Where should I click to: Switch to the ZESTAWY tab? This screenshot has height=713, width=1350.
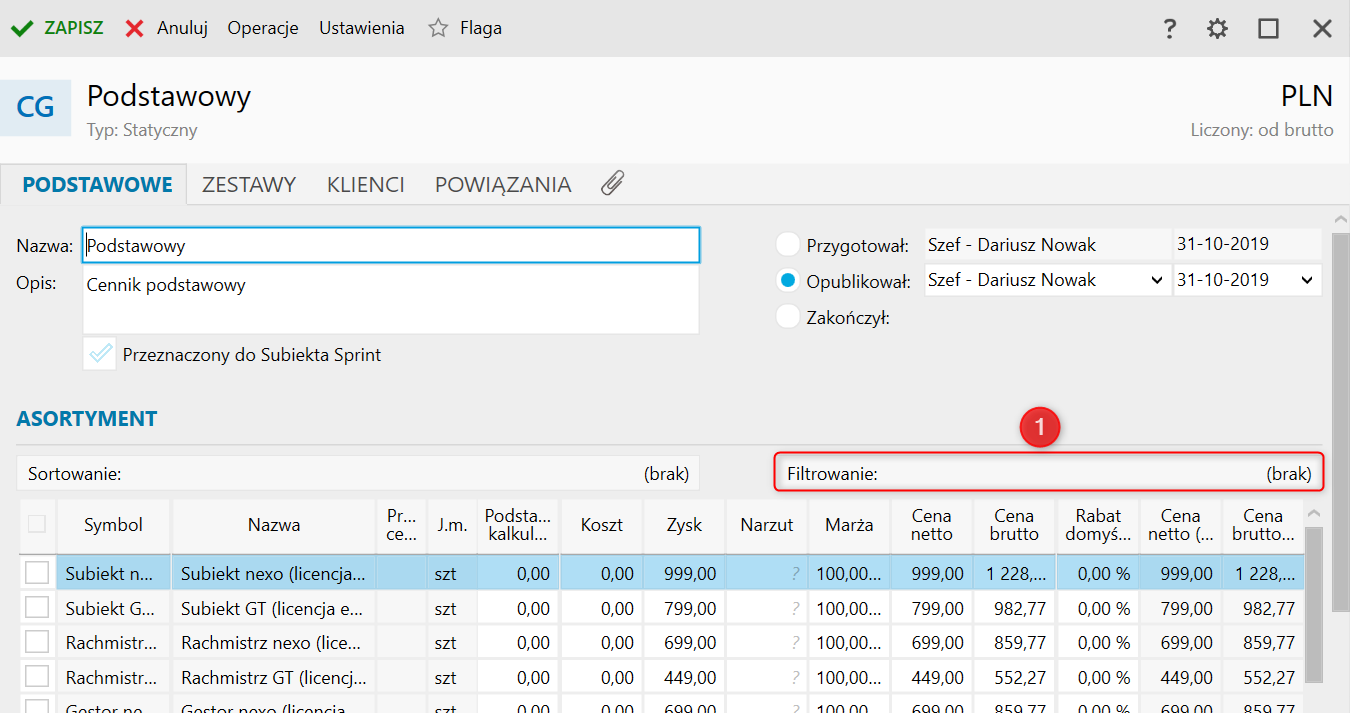click(x=249, y=185)
